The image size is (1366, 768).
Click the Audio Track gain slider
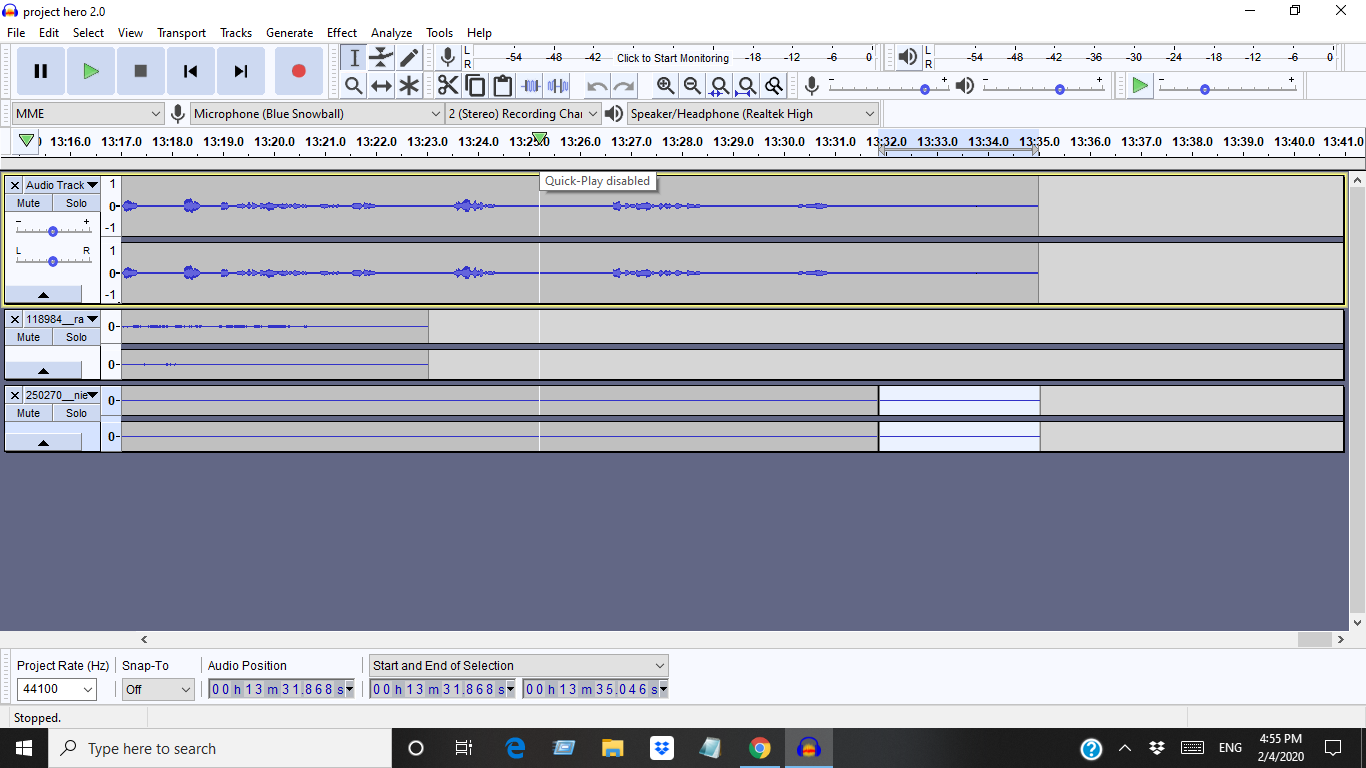(x=53, y=231)
